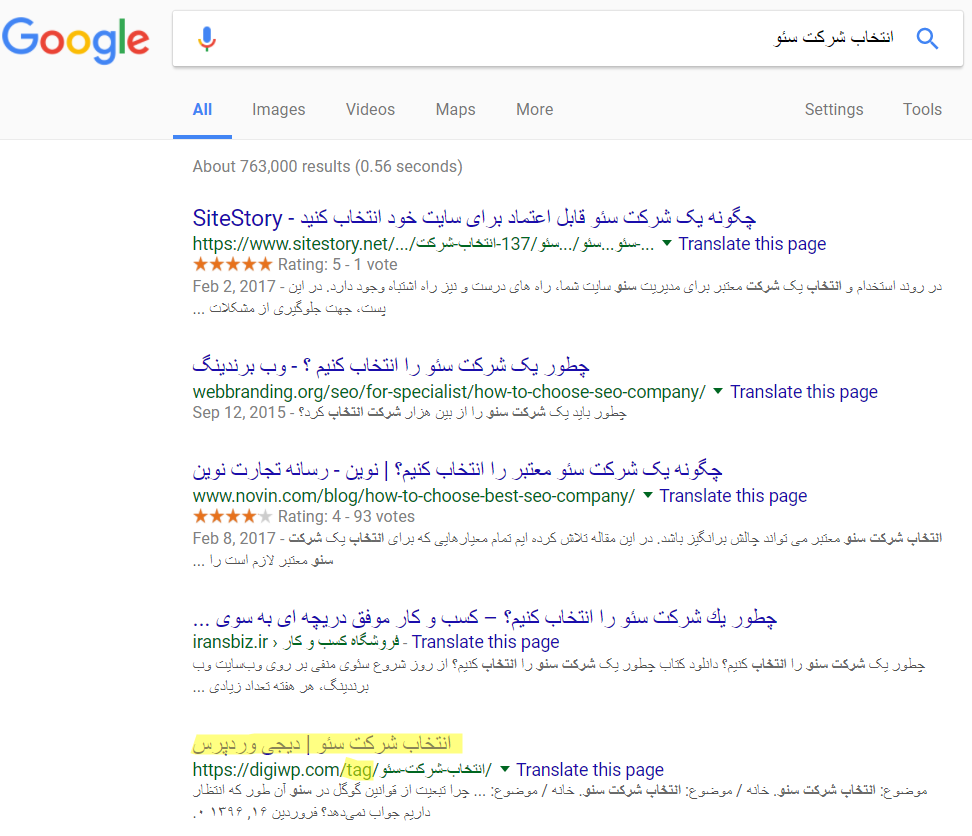Click the webbranding.org/seo/for-specialist green URL text
Screen dimensions: 972x836
coord(449,392)
